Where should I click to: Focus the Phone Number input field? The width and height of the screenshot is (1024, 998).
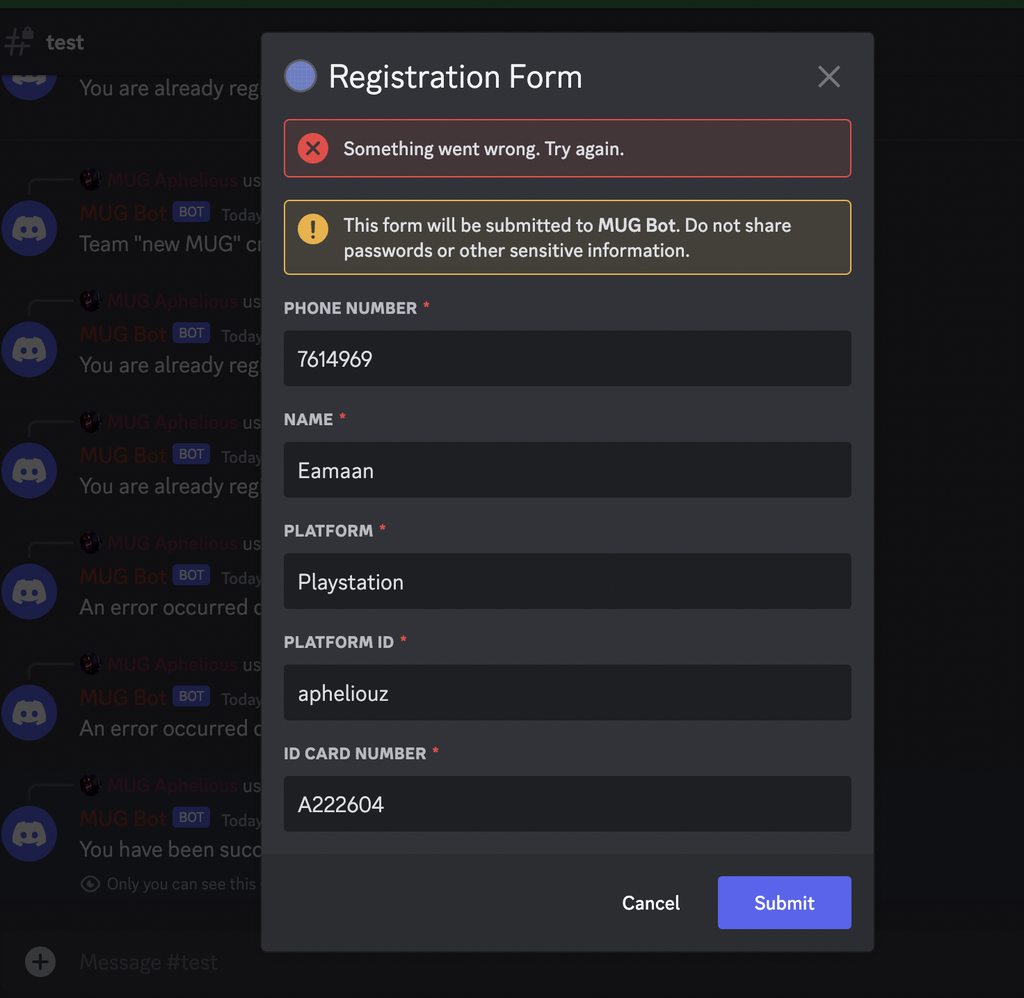(567, 359)
